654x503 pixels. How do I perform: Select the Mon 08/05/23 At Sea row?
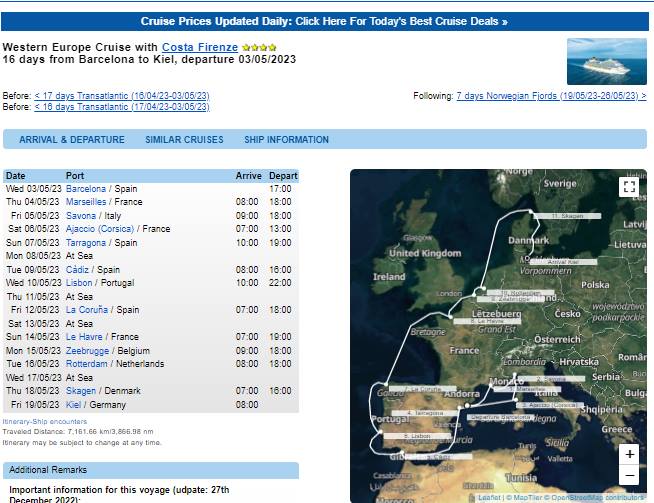pyautogui.click(x=151, y=256)
